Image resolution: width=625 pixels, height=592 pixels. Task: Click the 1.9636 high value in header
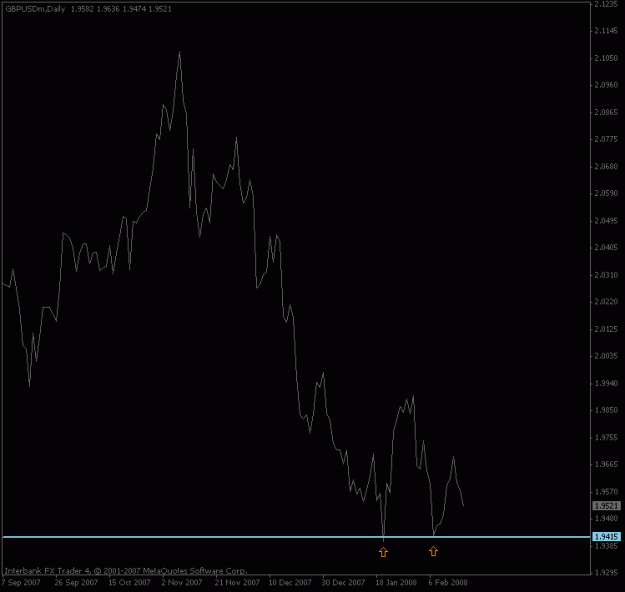[x=108, y=9]
